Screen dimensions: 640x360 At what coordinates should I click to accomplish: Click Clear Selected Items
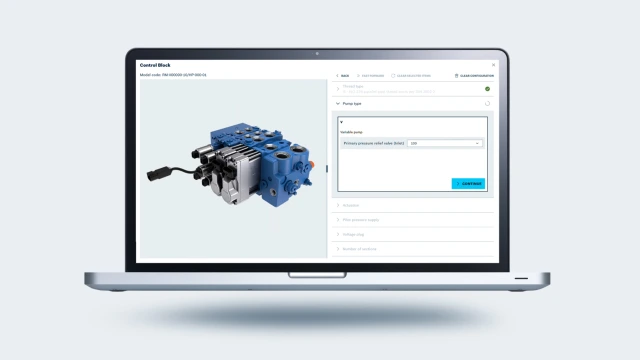point(411,76)
